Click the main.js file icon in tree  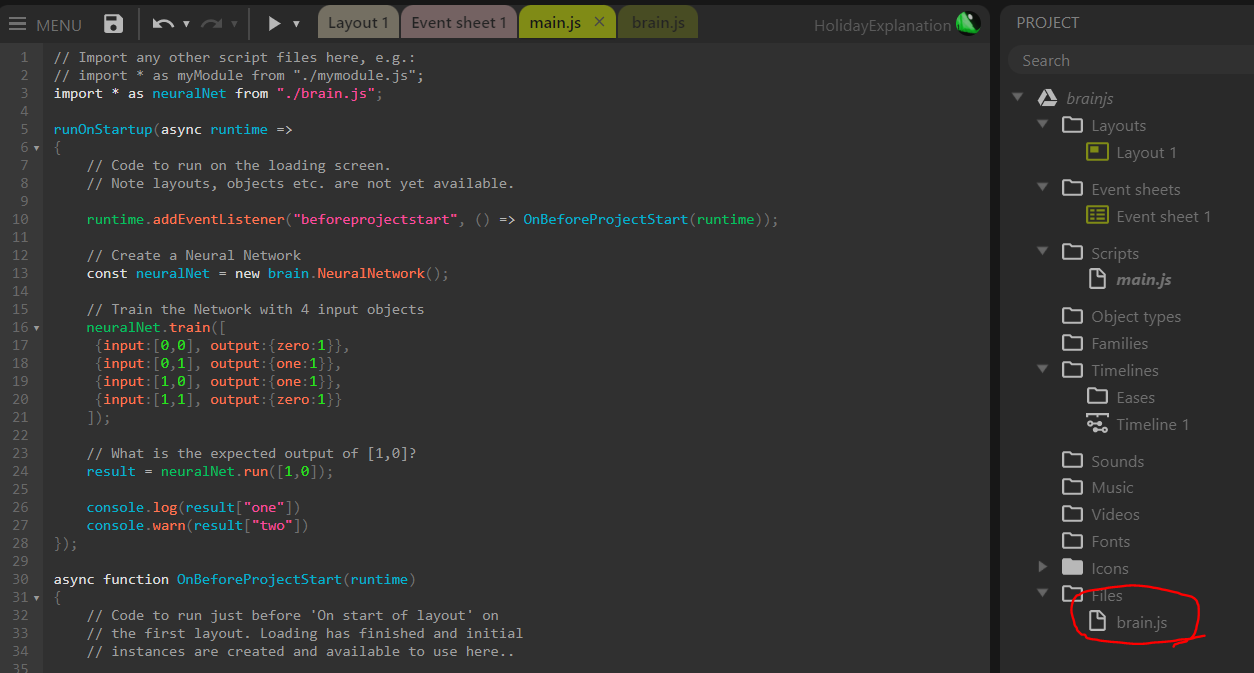point(1098,279)
